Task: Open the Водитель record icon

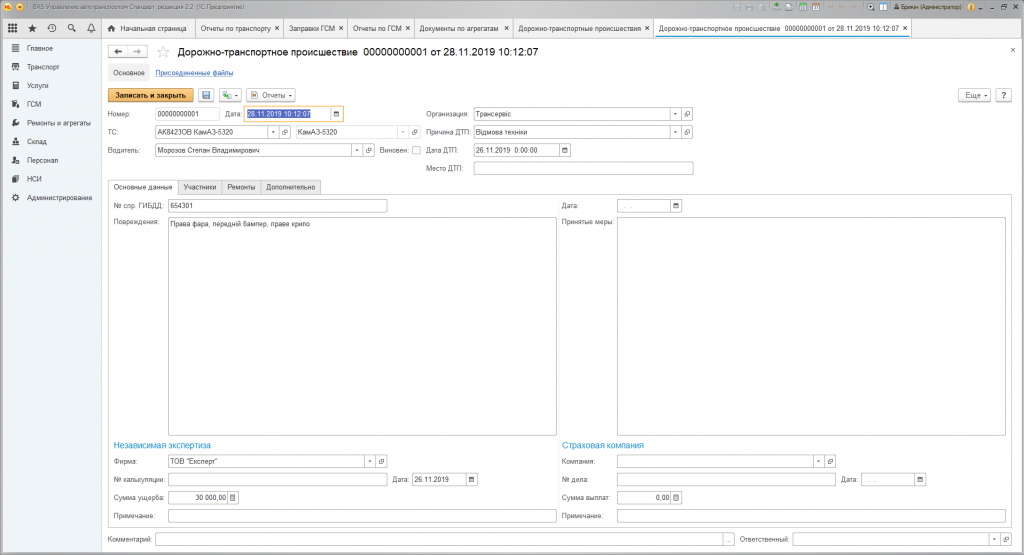Action: pos(368,150)
